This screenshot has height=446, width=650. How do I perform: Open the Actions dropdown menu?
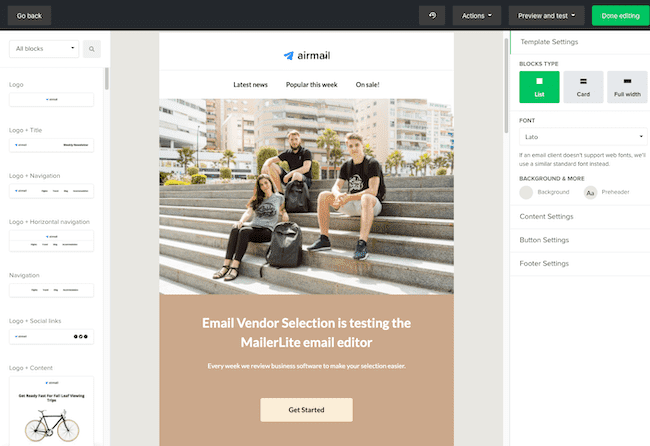click(x=477, y=16)
